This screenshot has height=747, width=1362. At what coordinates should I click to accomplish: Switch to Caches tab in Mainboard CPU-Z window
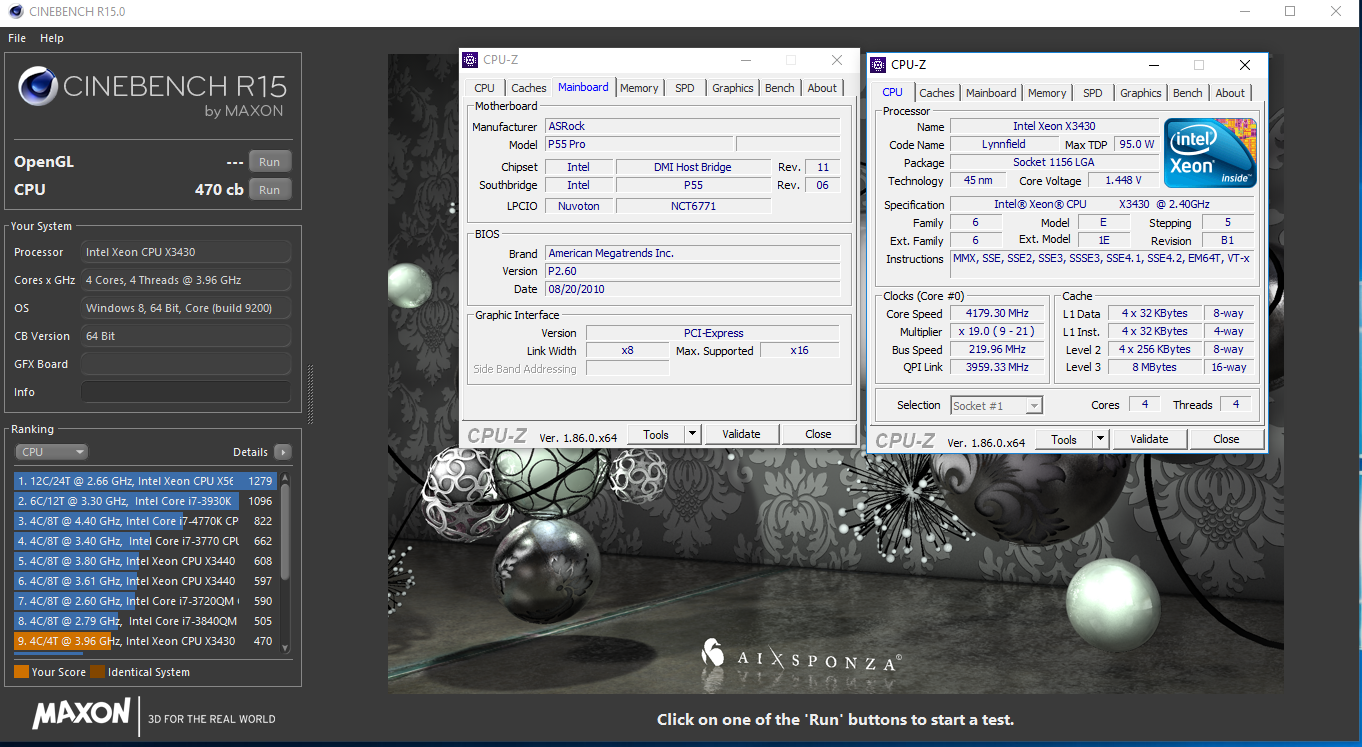tap(528, 88)
